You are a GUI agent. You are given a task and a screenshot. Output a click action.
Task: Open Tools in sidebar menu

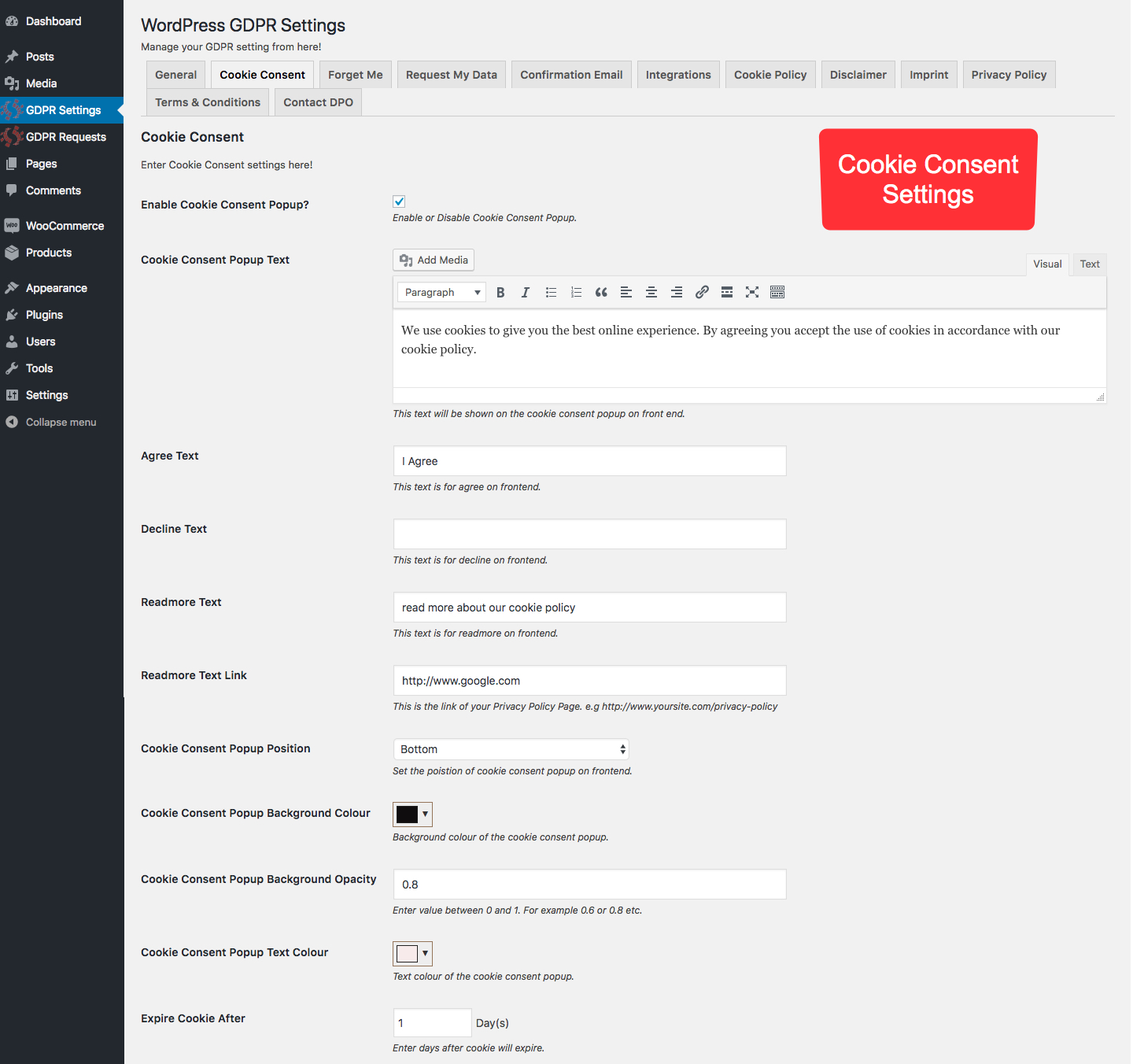pyautogui.click(x=61, y=368)
